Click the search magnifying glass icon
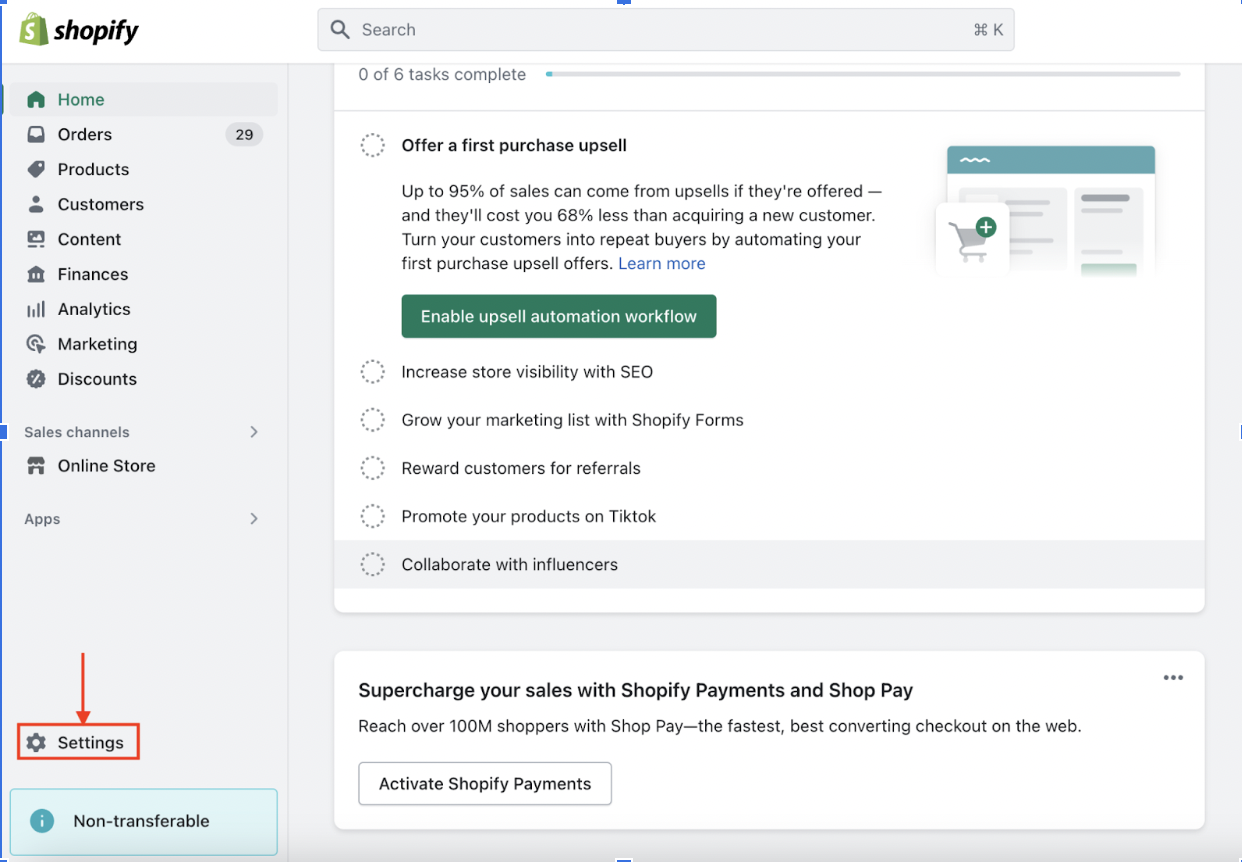 pos(341,30)
